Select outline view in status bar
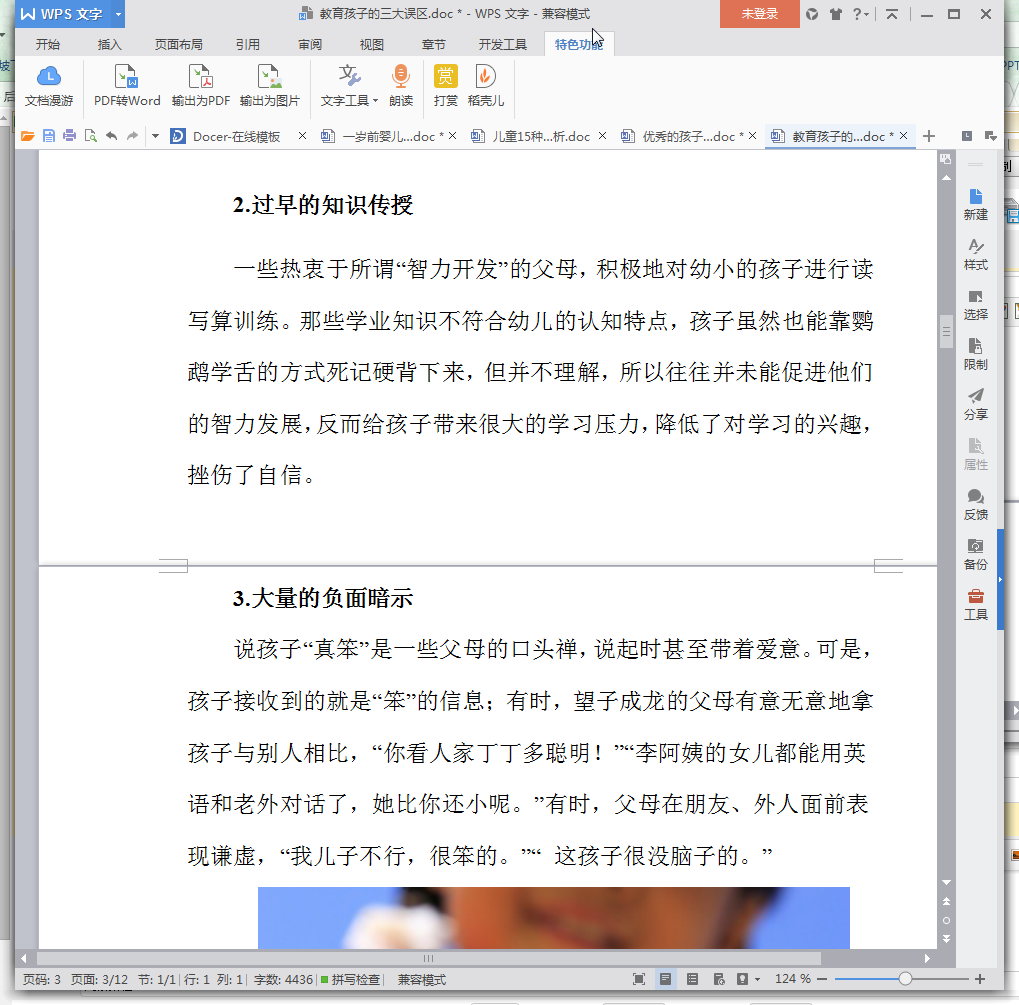This screenshot has width=1019, height=1005. click(692, 979)
